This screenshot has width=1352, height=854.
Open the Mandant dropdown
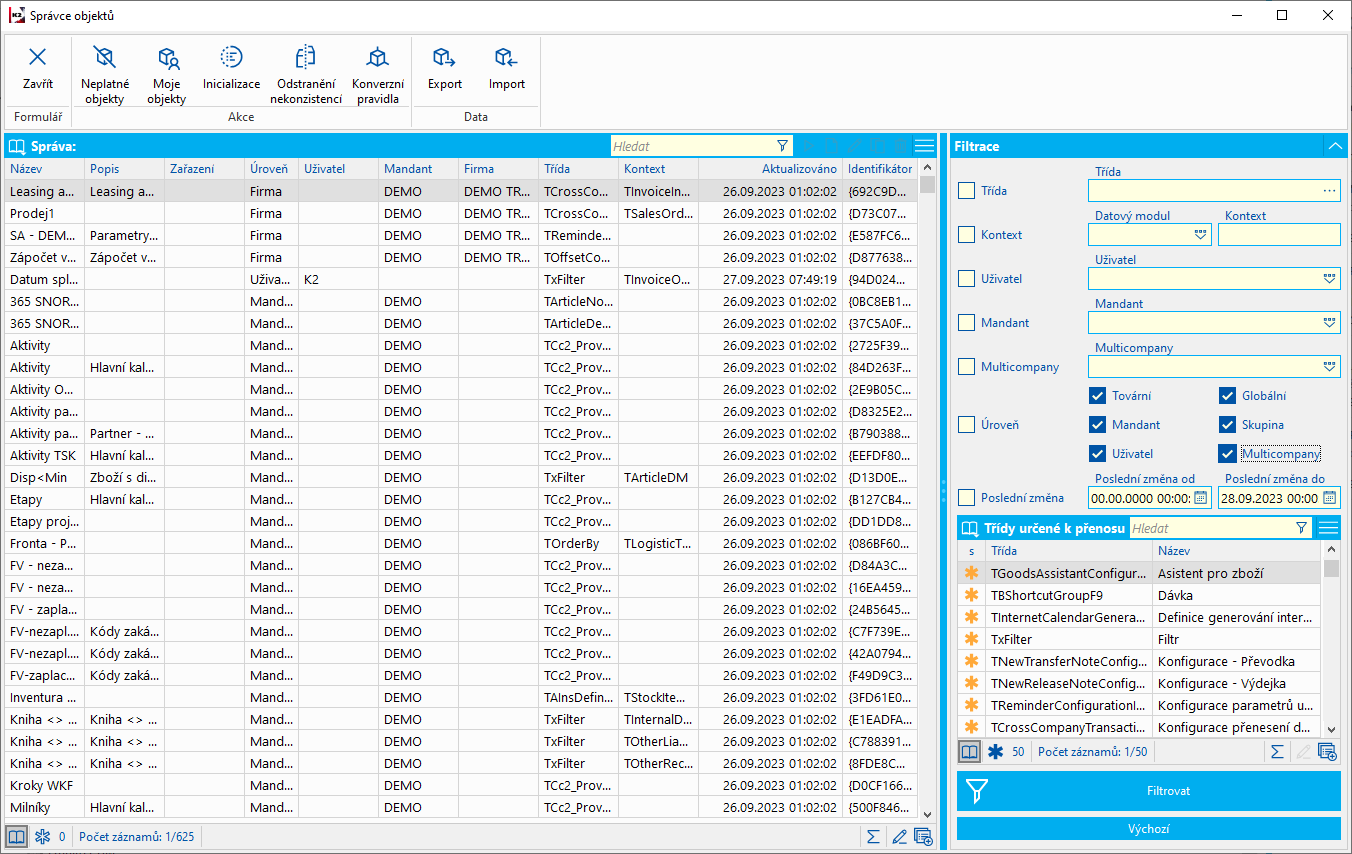click(x=1329, y=323)
